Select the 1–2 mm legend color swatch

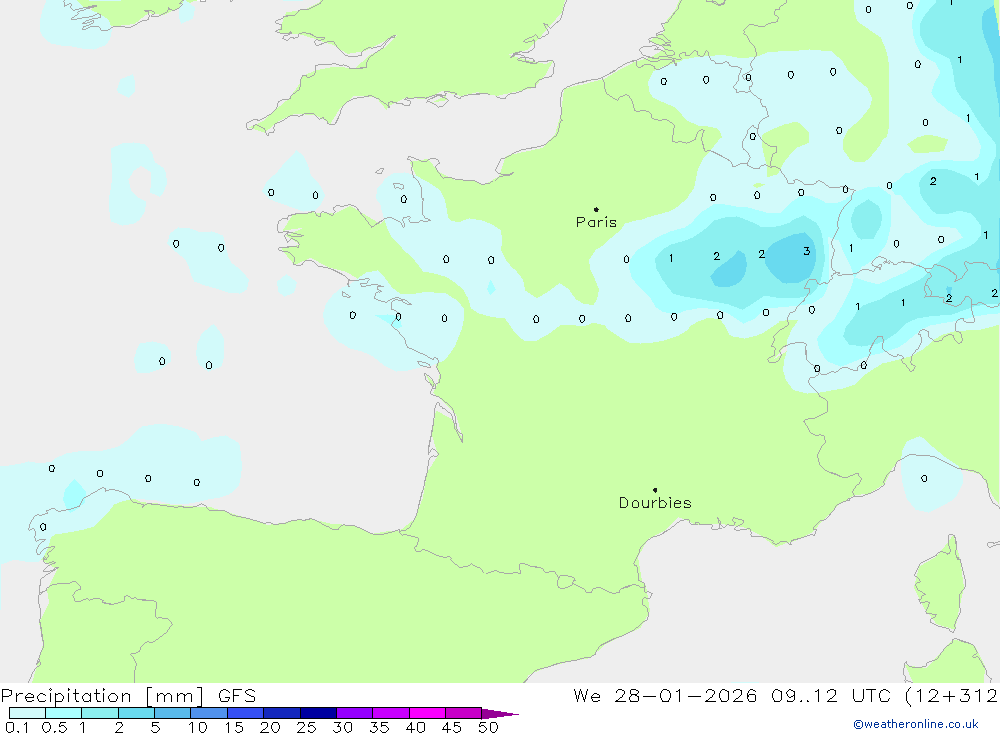99,713
